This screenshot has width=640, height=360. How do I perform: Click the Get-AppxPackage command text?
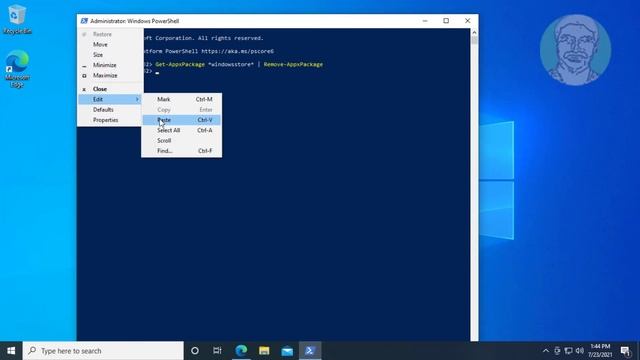pos(180,64)
